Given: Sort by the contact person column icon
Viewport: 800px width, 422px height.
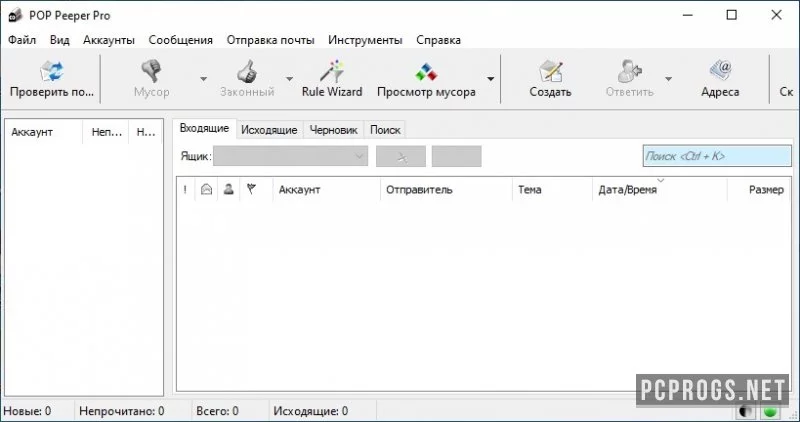Looking at the screenshot, I should pos(229,190).
